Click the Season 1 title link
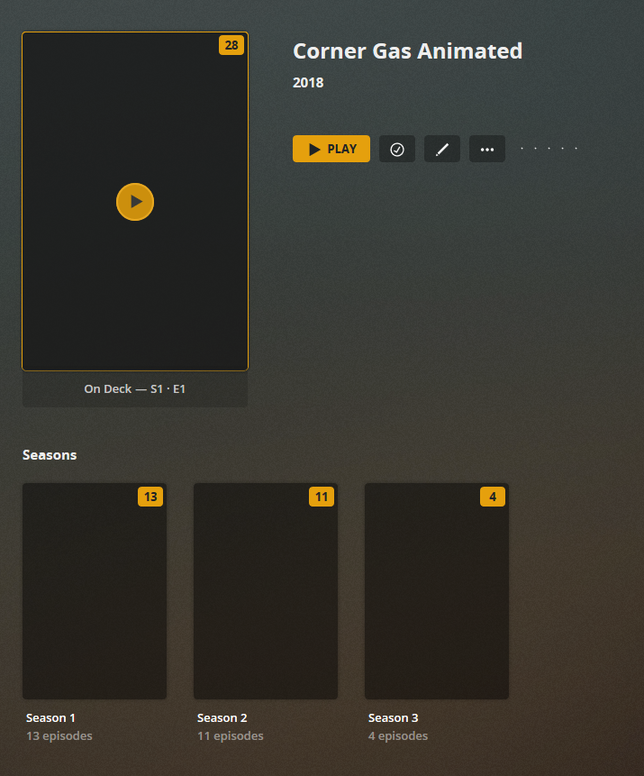 point(50,718)
